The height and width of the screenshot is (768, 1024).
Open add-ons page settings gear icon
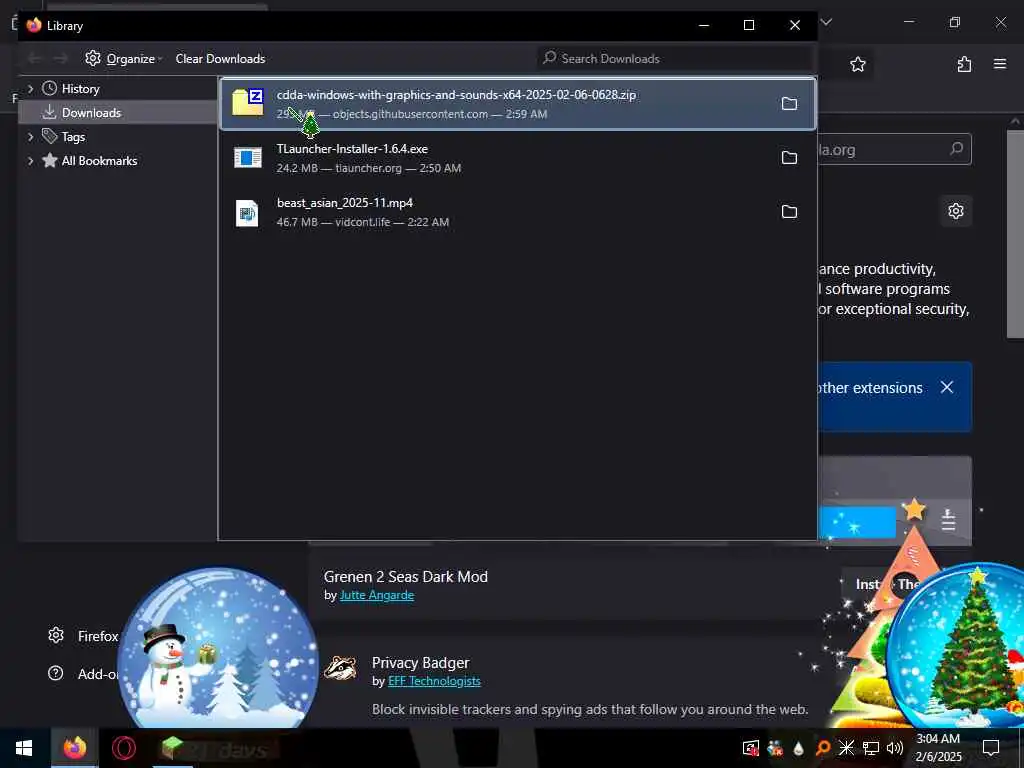pyautogui.click(x=955, y=211)
